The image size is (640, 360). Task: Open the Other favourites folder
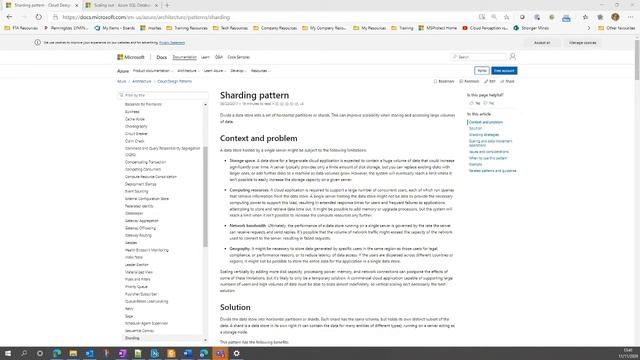617,28
